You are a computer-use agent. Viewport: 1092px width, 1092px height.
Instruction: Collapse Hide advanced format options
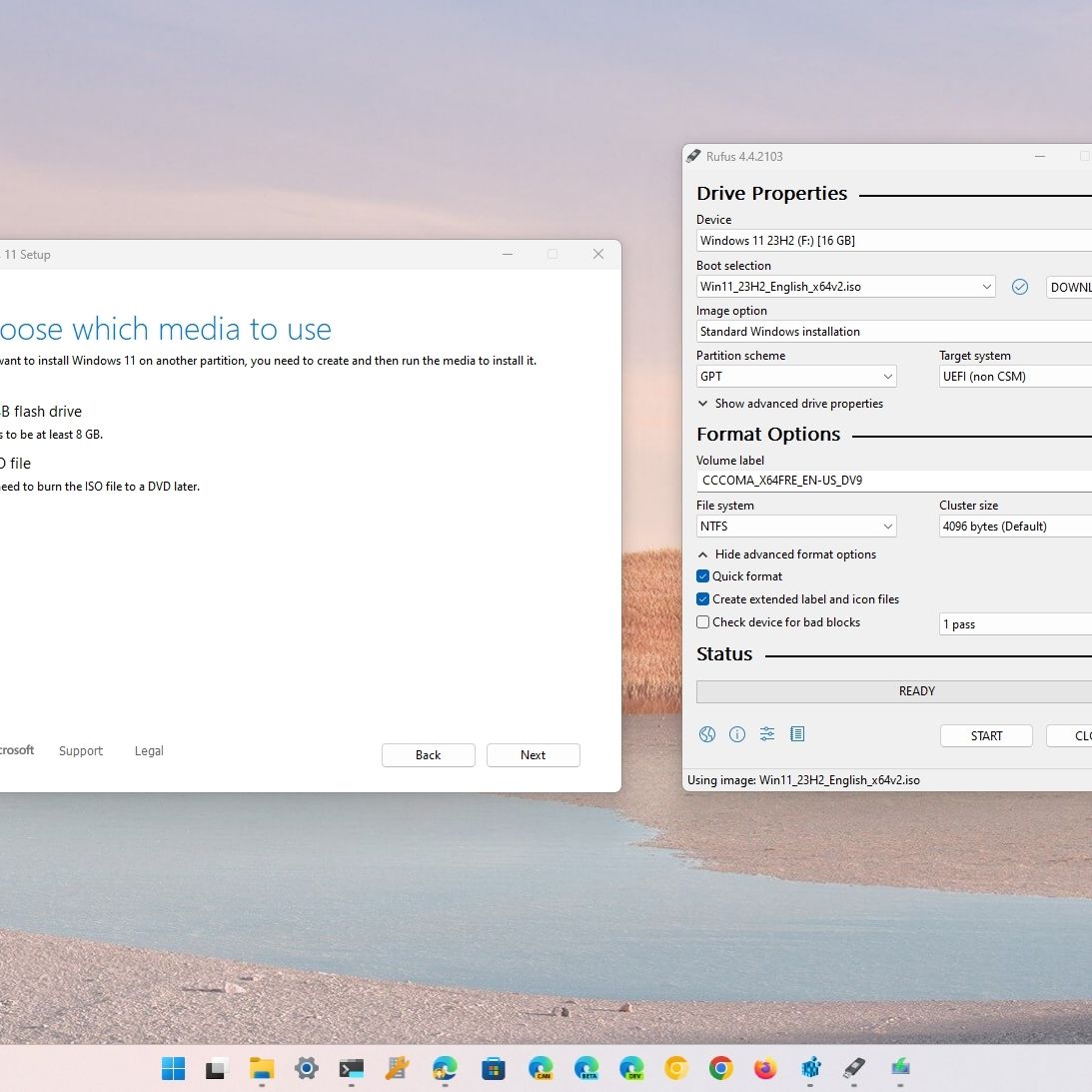tap(787, 554)
